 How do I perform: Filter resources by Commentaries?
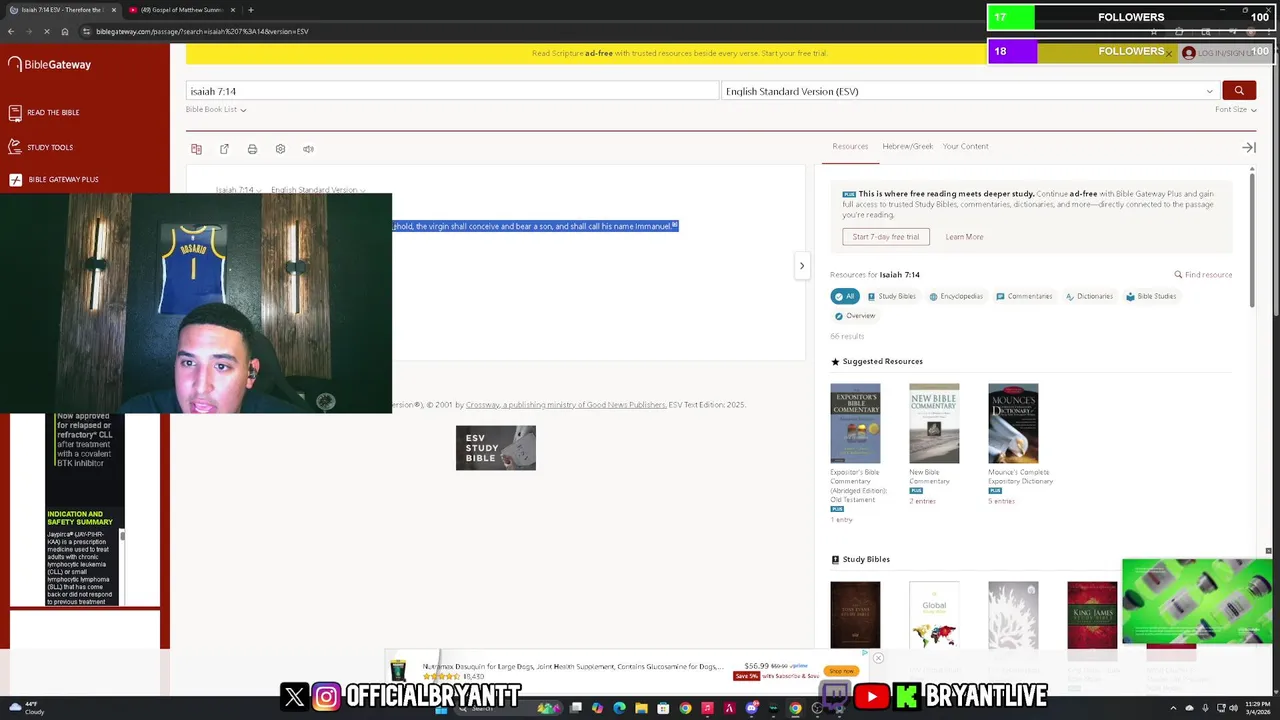pos(1024,296)
